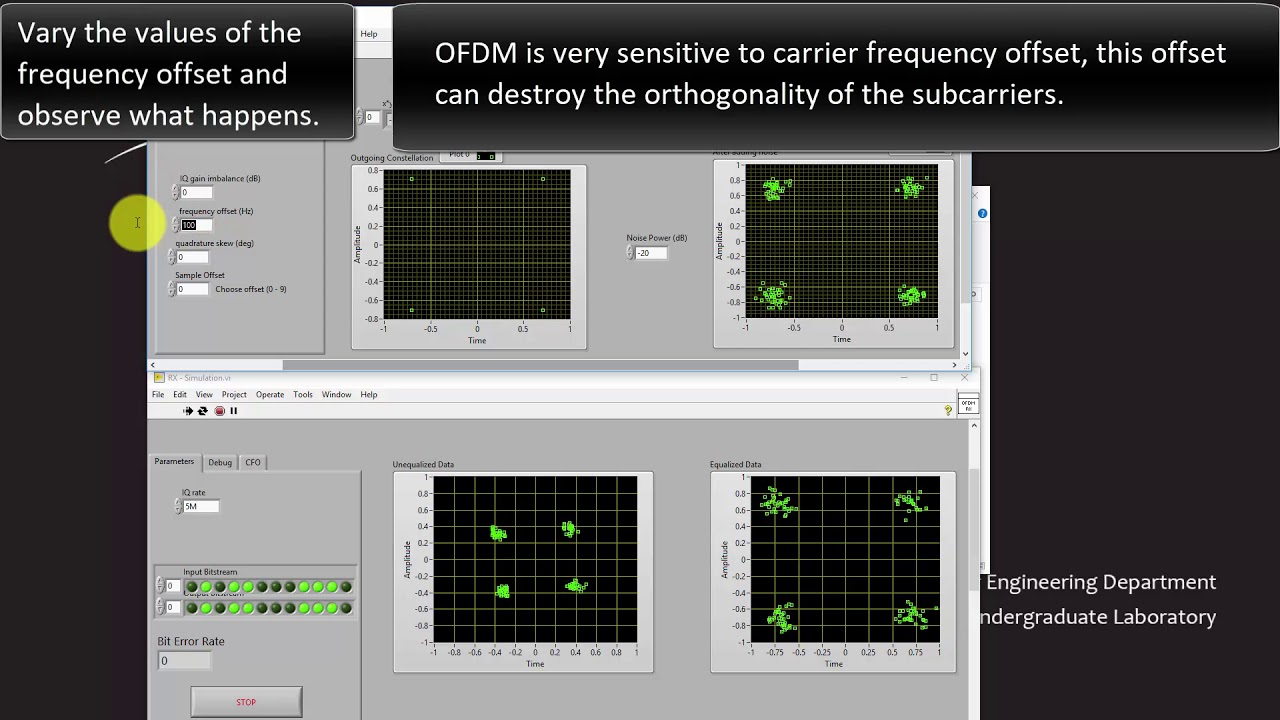Open the Help menu in RX window

[x=369, y=395]
